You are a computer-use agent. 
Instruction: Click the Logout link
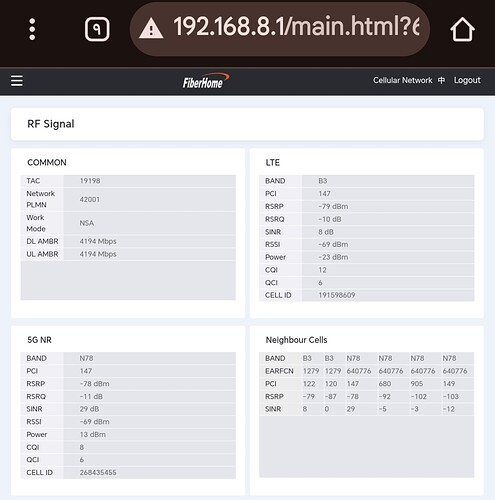[467, 80]
